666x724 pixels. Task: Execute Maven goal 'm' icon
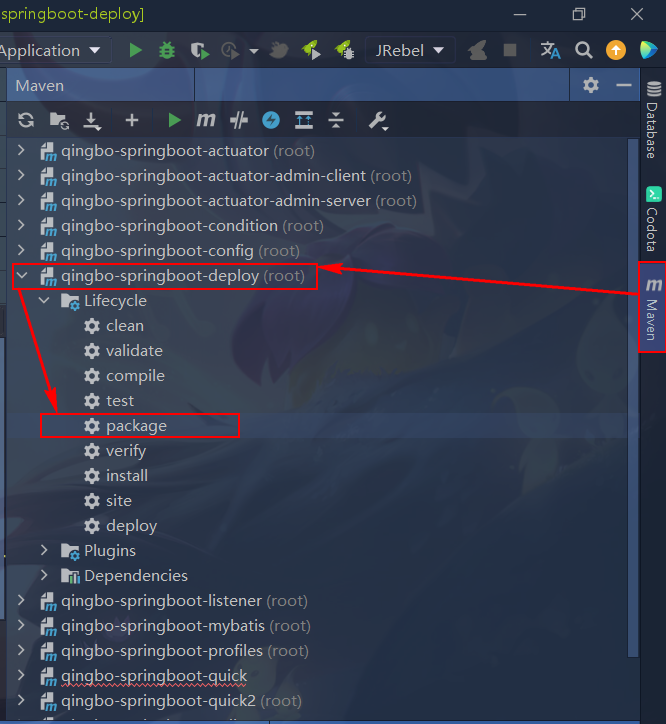(206, 121)
